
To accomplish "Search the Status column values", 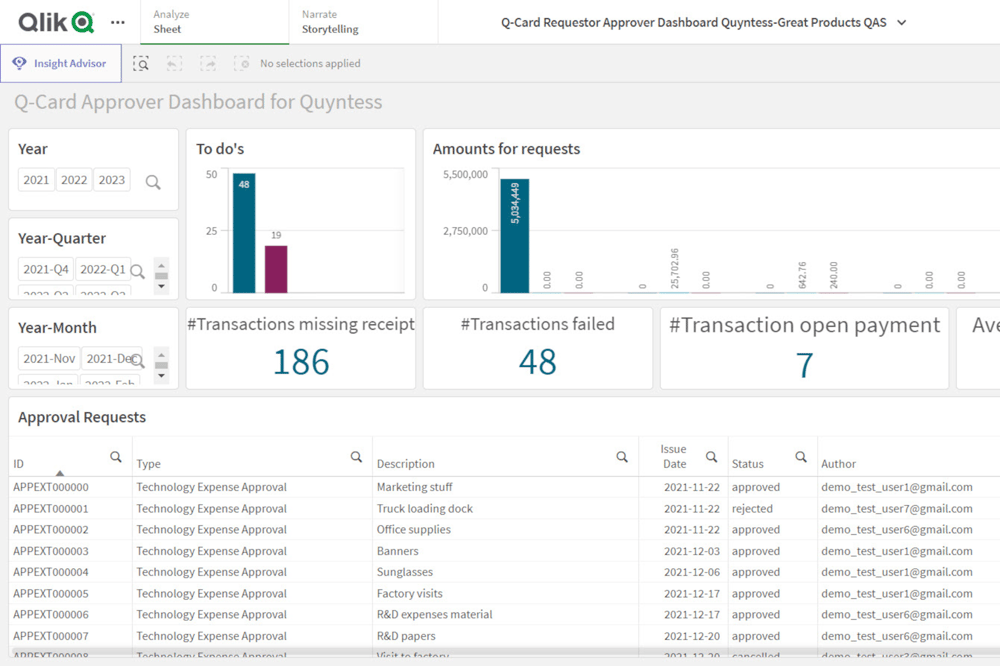I will coord(801,457).
